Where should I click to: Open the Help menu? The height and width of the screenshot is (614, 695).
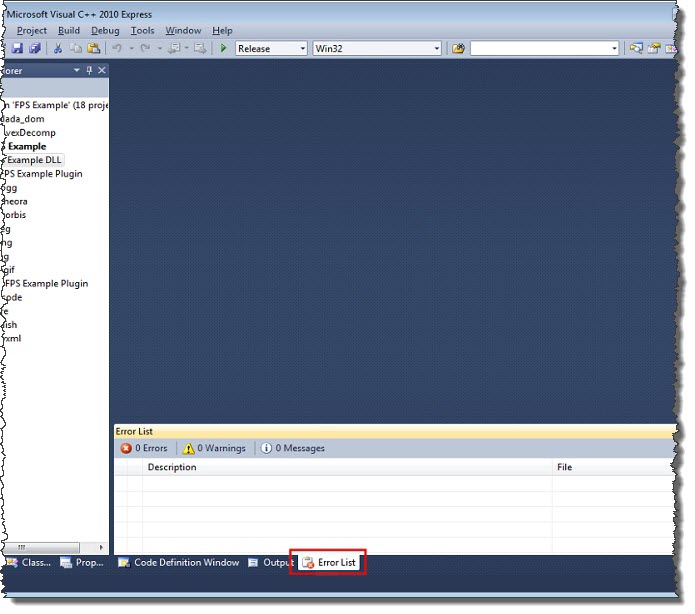(x=222, y=31)
